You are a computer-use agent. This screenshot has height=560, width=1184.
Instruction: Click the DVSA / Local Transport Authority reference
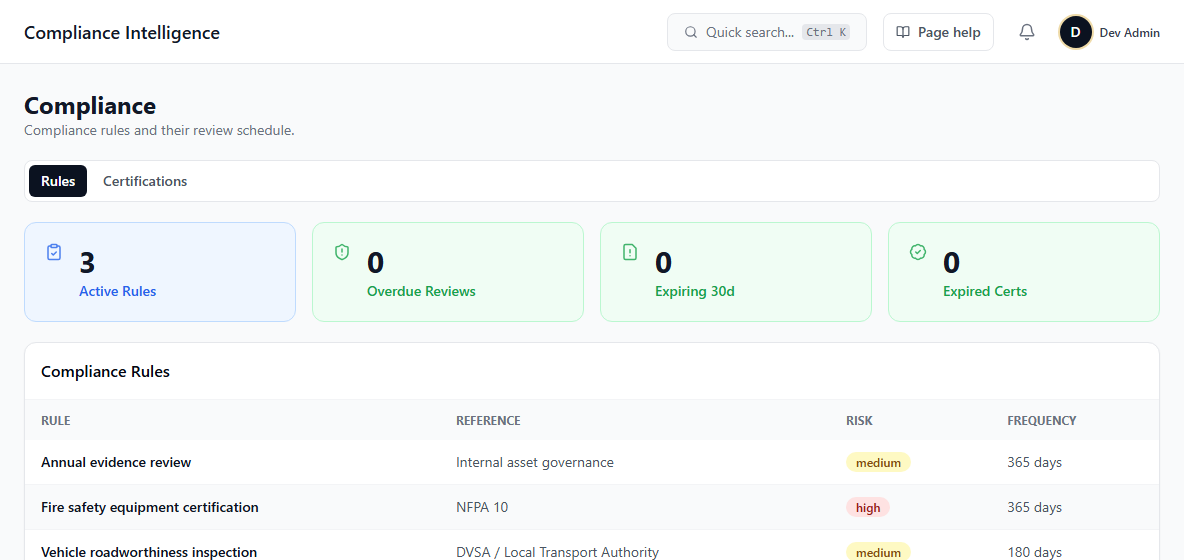[x=557, y=552]
